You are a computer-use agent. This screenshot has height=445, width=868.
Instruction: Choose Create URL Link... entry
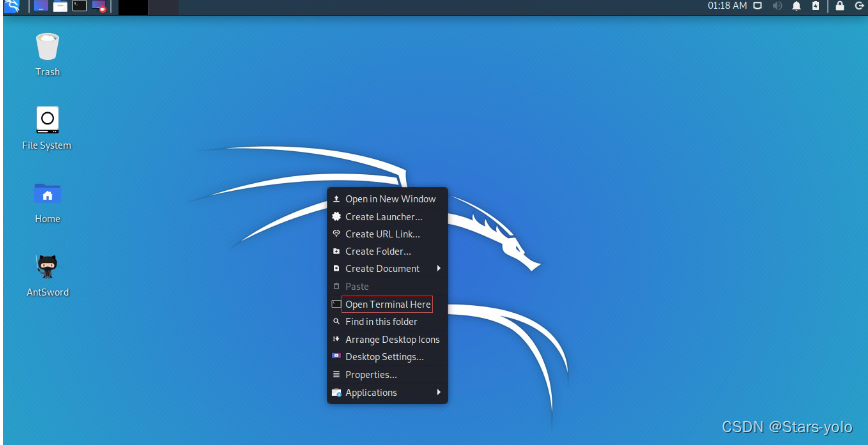(388, 234)
